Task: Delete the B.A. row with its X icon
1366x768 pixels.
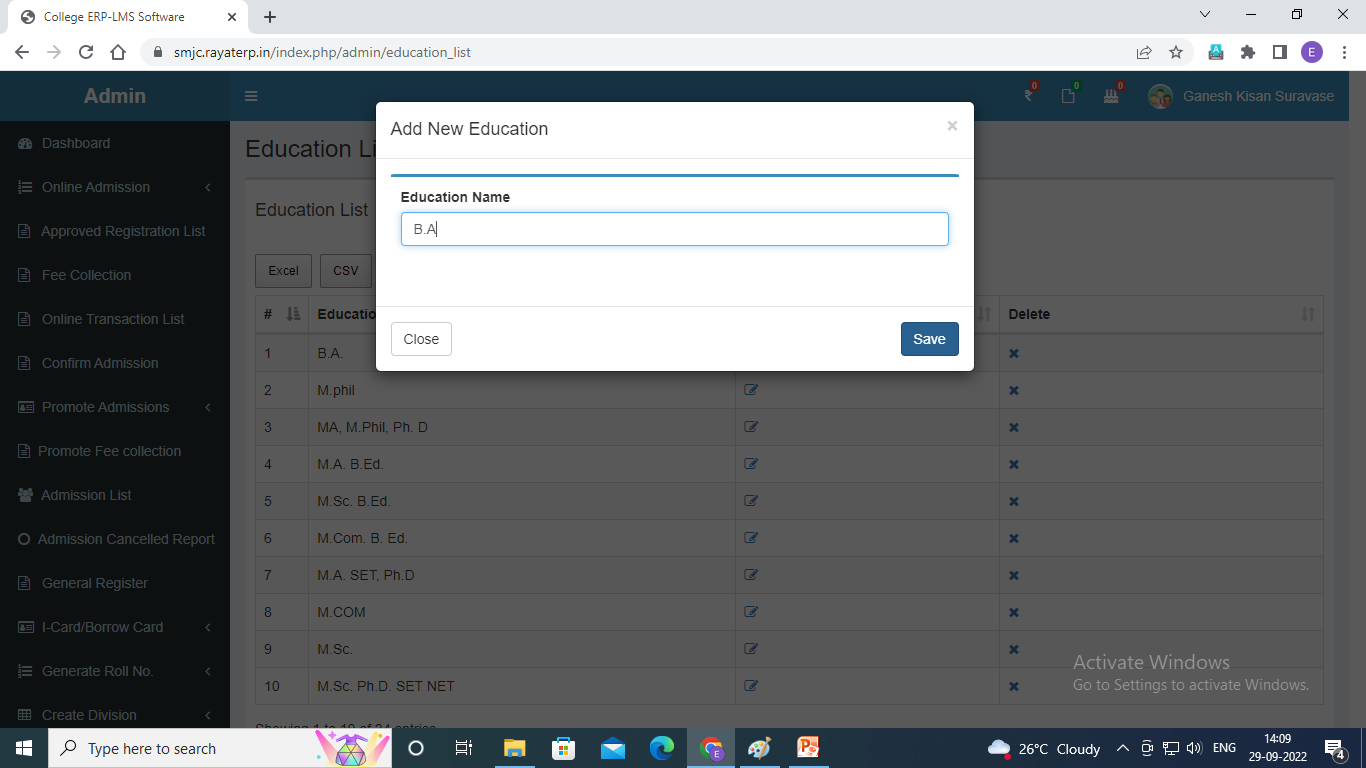Action: (x=1013, y=354)
